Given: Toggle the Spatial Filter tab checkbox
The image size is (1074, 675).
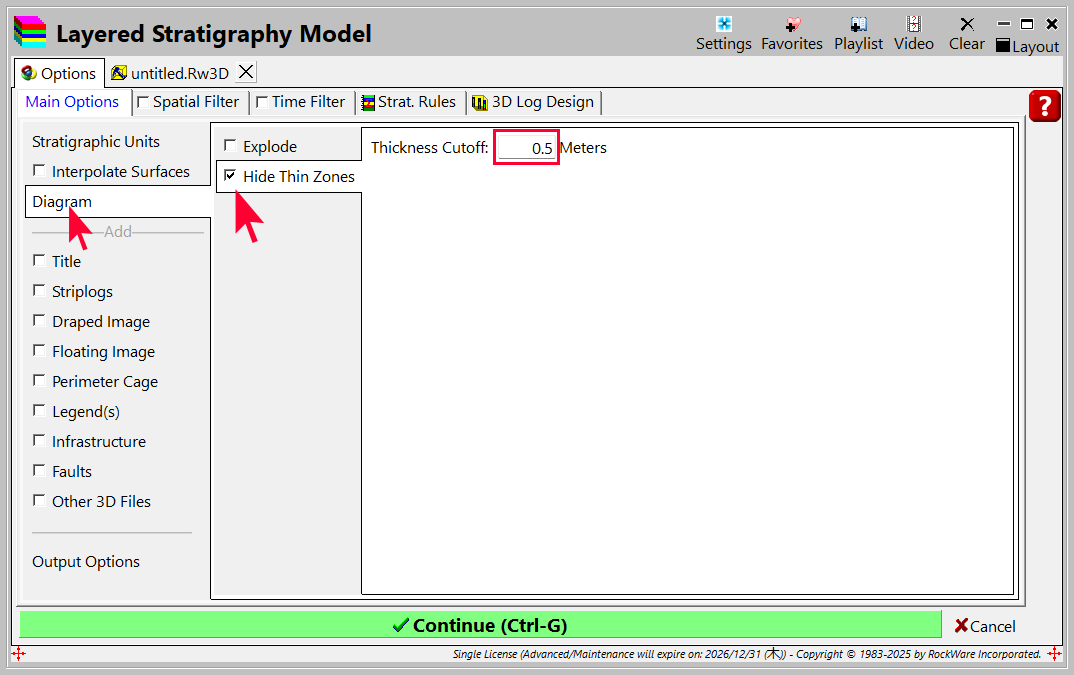Looking at the screenshot, I should (143, 102).
